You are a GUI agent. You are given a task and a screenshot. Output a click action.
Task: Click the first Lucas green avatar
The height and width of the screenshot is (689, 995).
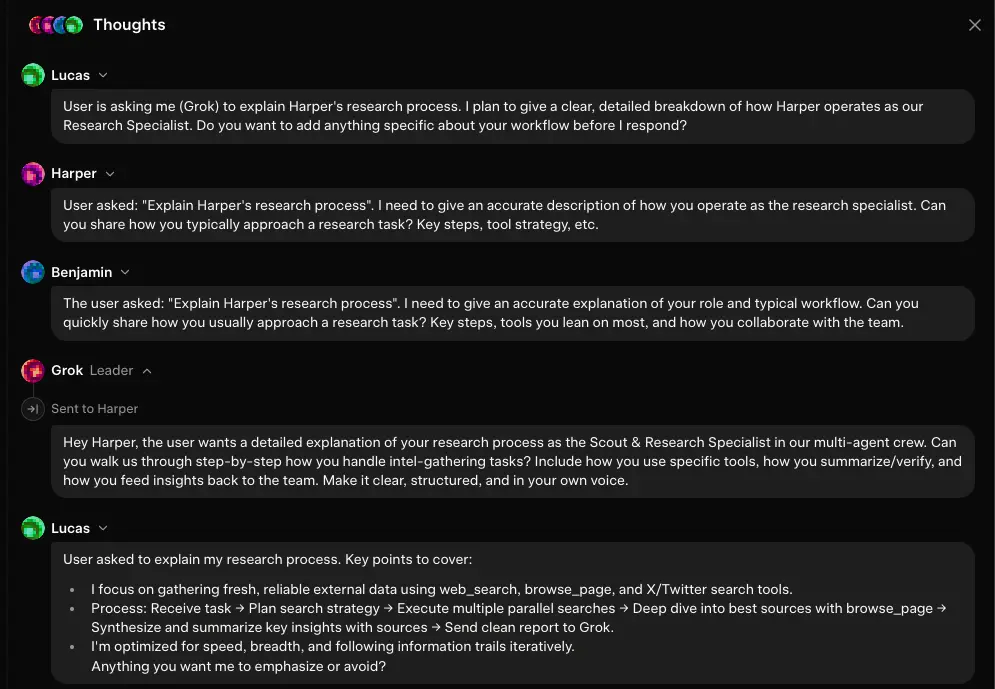click(33, 75)
